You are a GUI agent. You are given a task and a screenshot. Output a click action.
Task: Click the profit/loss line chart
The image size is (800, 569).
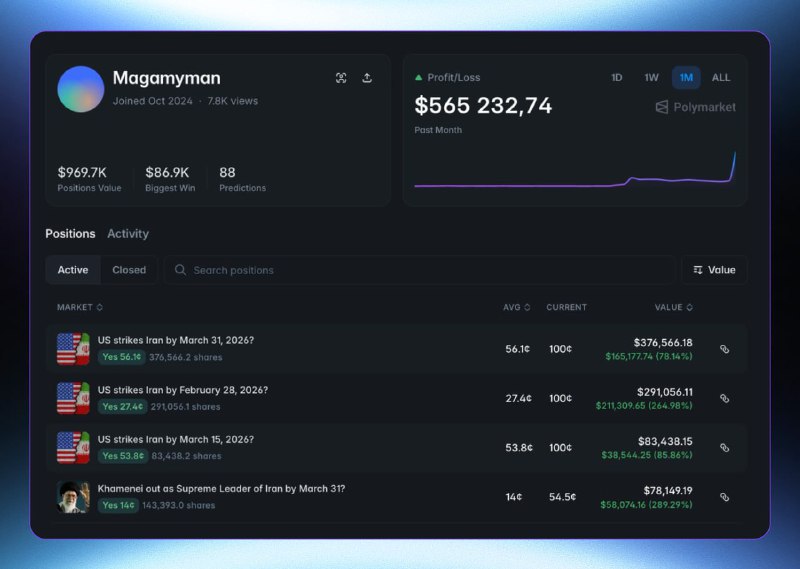pyautogui.click(x=575, y=178)
